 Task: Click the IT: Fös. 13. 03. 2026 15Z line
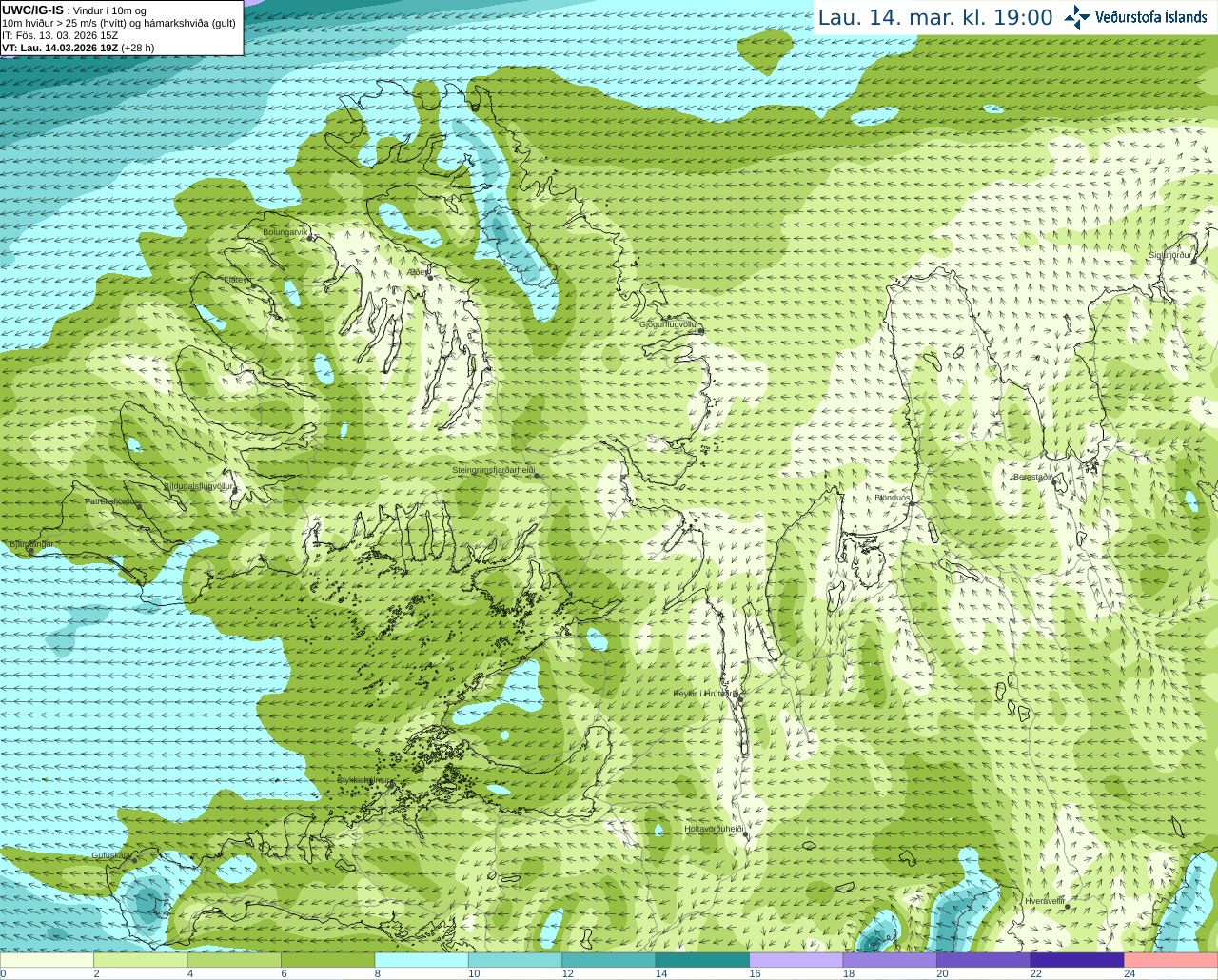click(60, 35)
